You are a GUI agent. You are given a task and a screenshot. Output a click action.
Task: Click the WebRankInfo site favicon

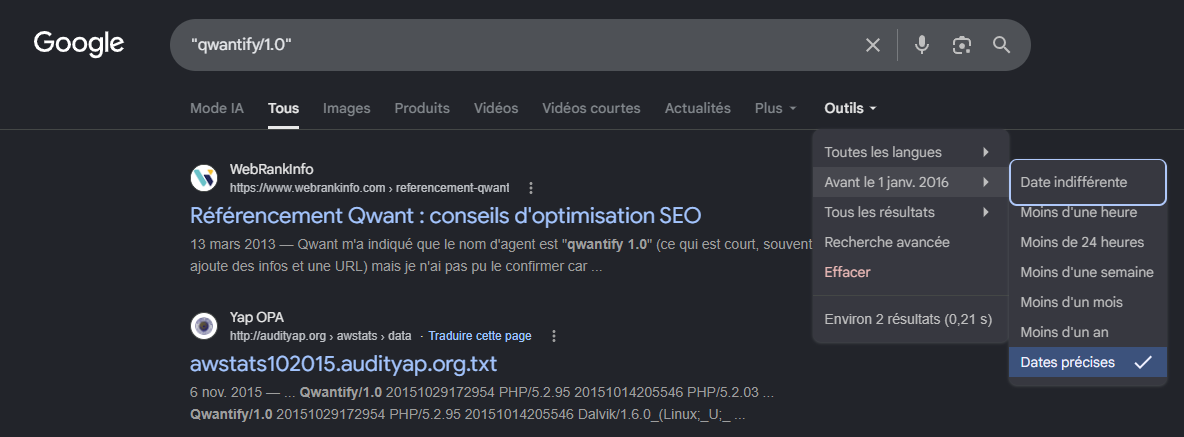click(x=204, y=178)
